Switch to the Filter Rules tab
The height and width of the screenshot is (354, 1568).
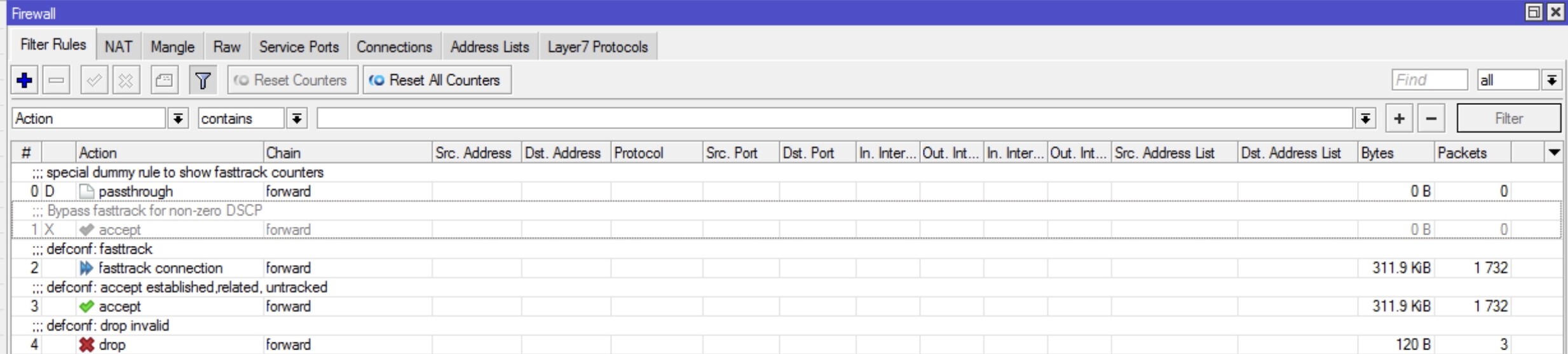53,44
